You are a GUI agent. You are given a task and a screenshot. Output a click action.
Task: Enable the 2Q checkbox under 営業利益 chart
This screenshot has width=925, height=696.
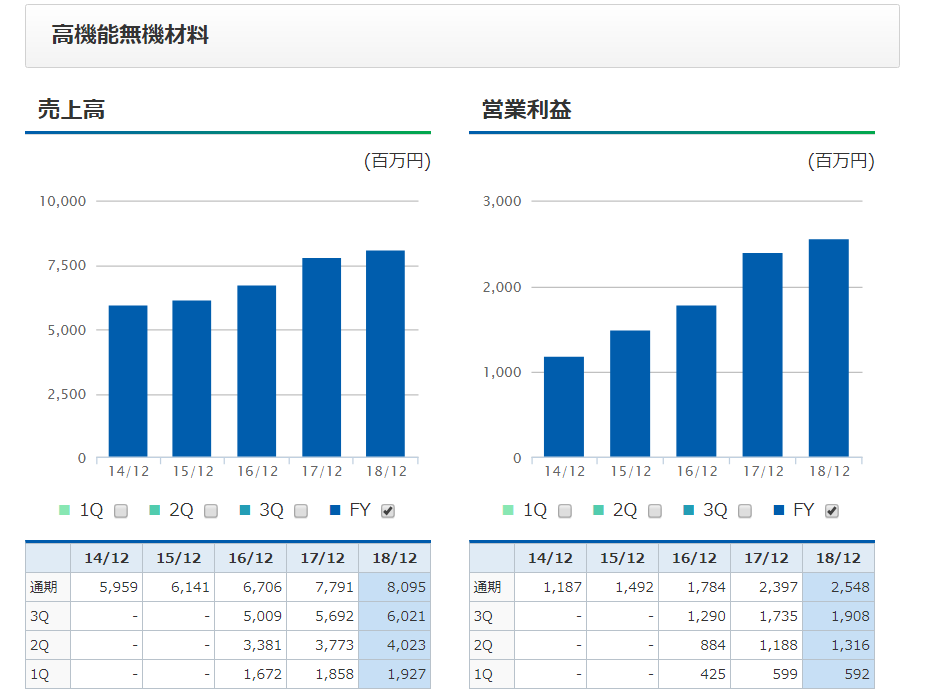pyautogui.click(x=655, y=511)
